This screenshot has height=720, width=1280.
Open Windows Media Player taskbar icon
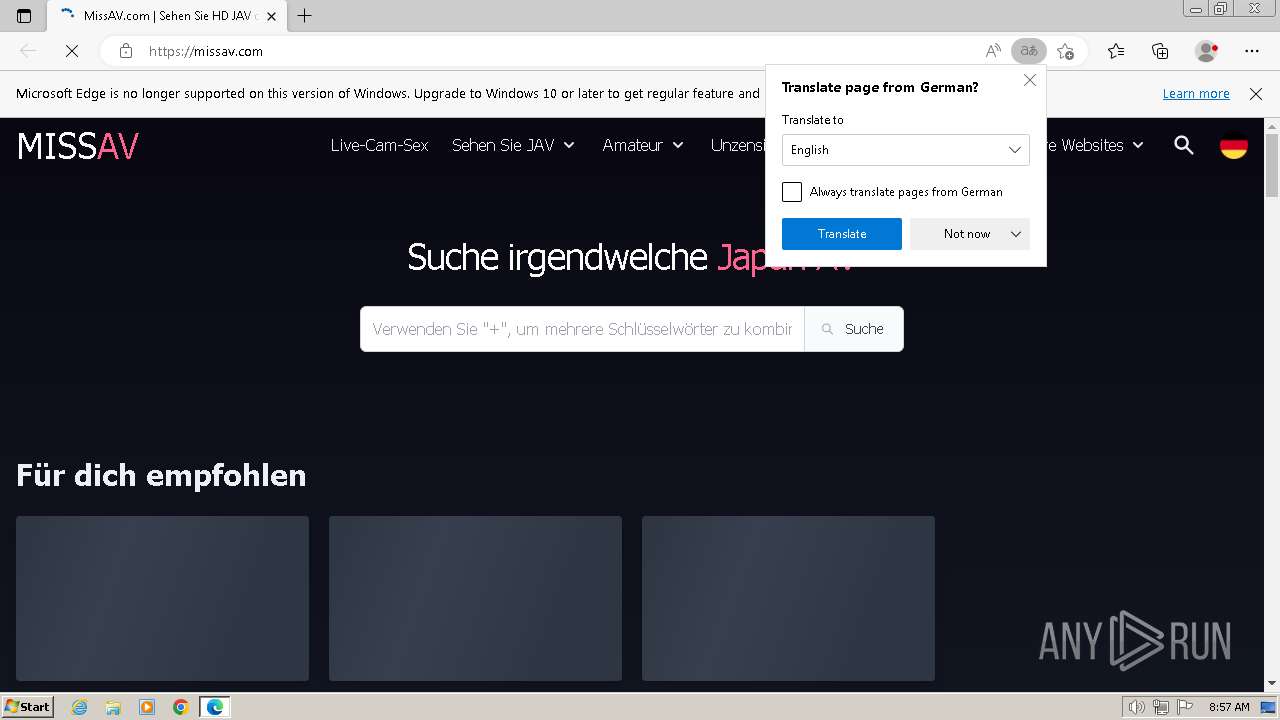(x=147, y=707)
